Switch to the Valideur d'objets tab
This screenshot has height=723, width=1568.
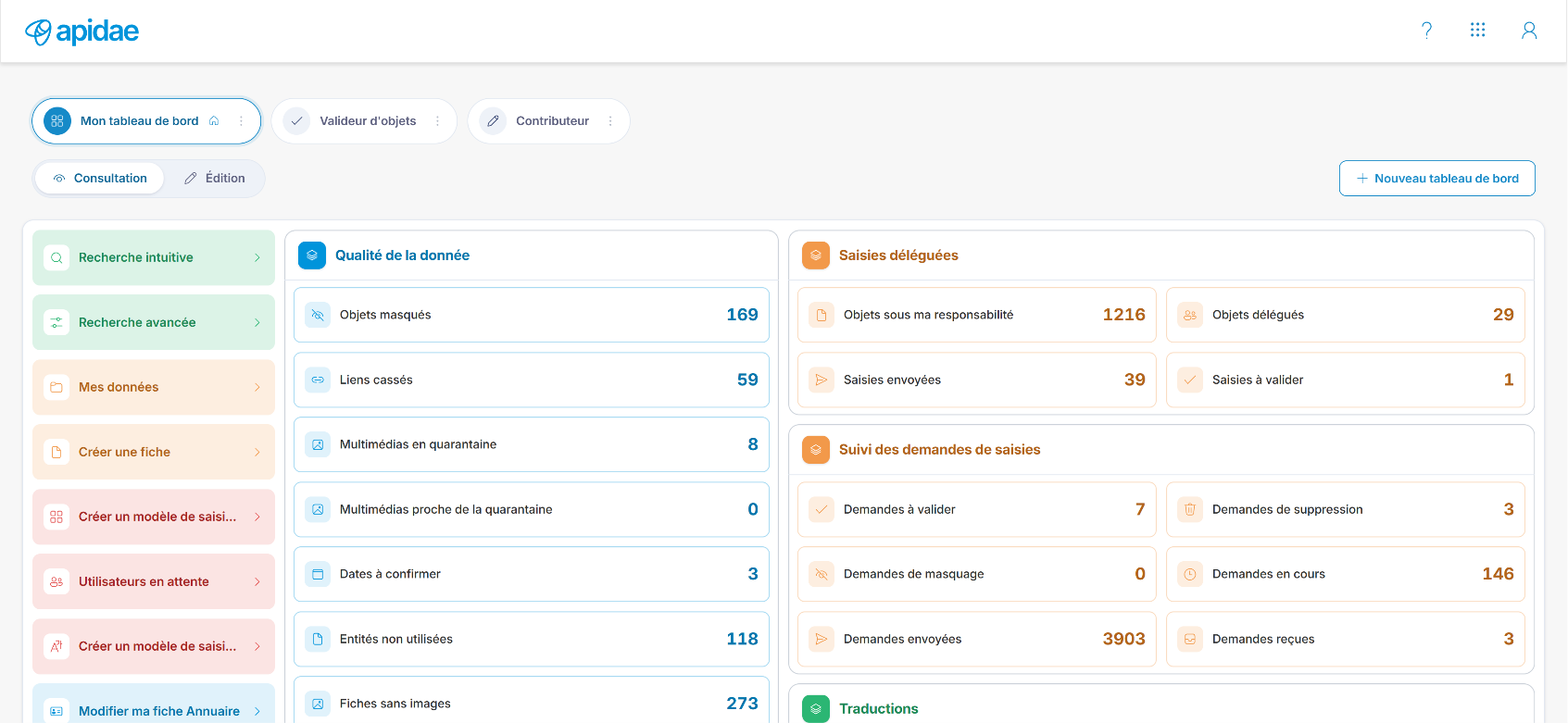coord(364,121)
